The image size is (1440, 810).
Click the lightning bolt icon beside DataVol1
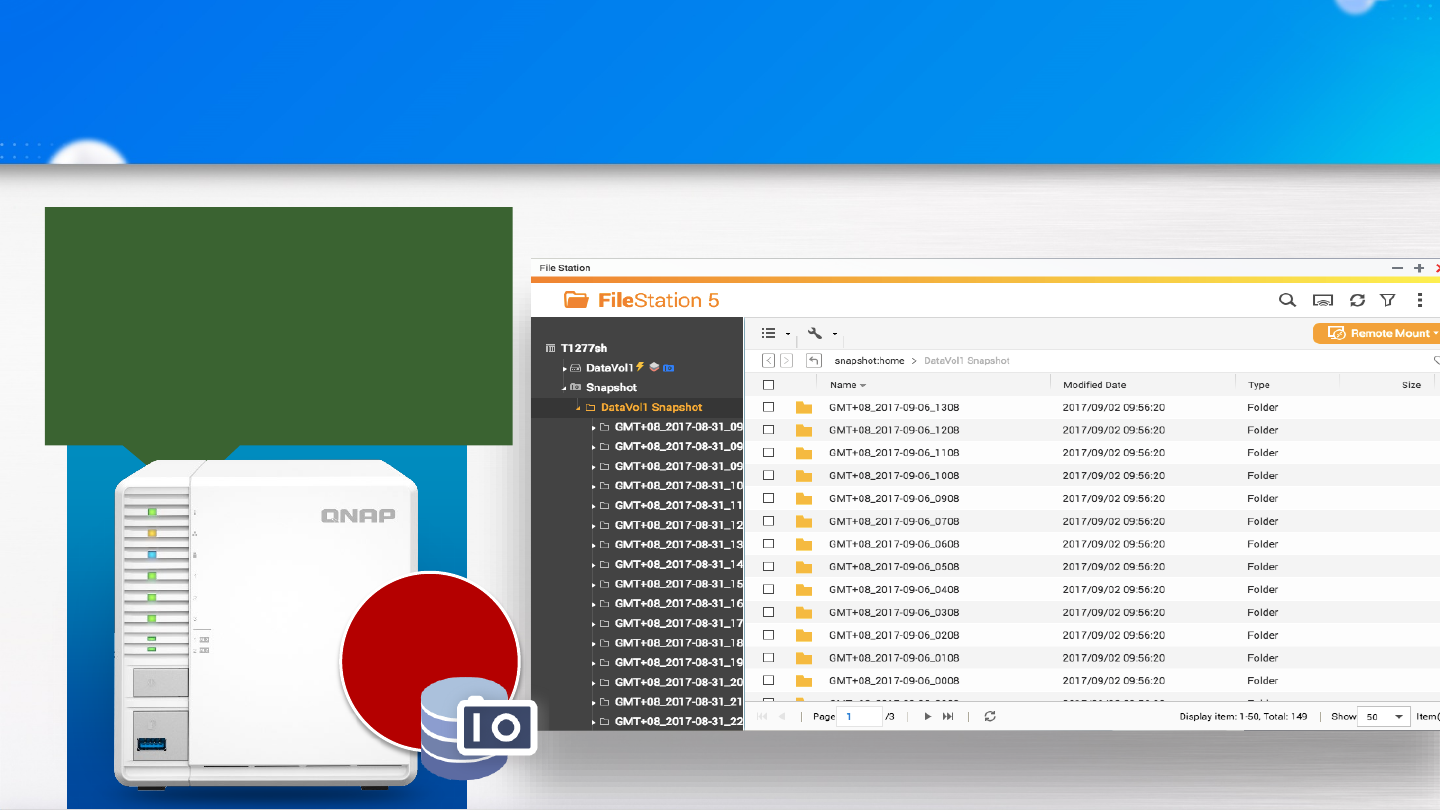click(640, 367)
